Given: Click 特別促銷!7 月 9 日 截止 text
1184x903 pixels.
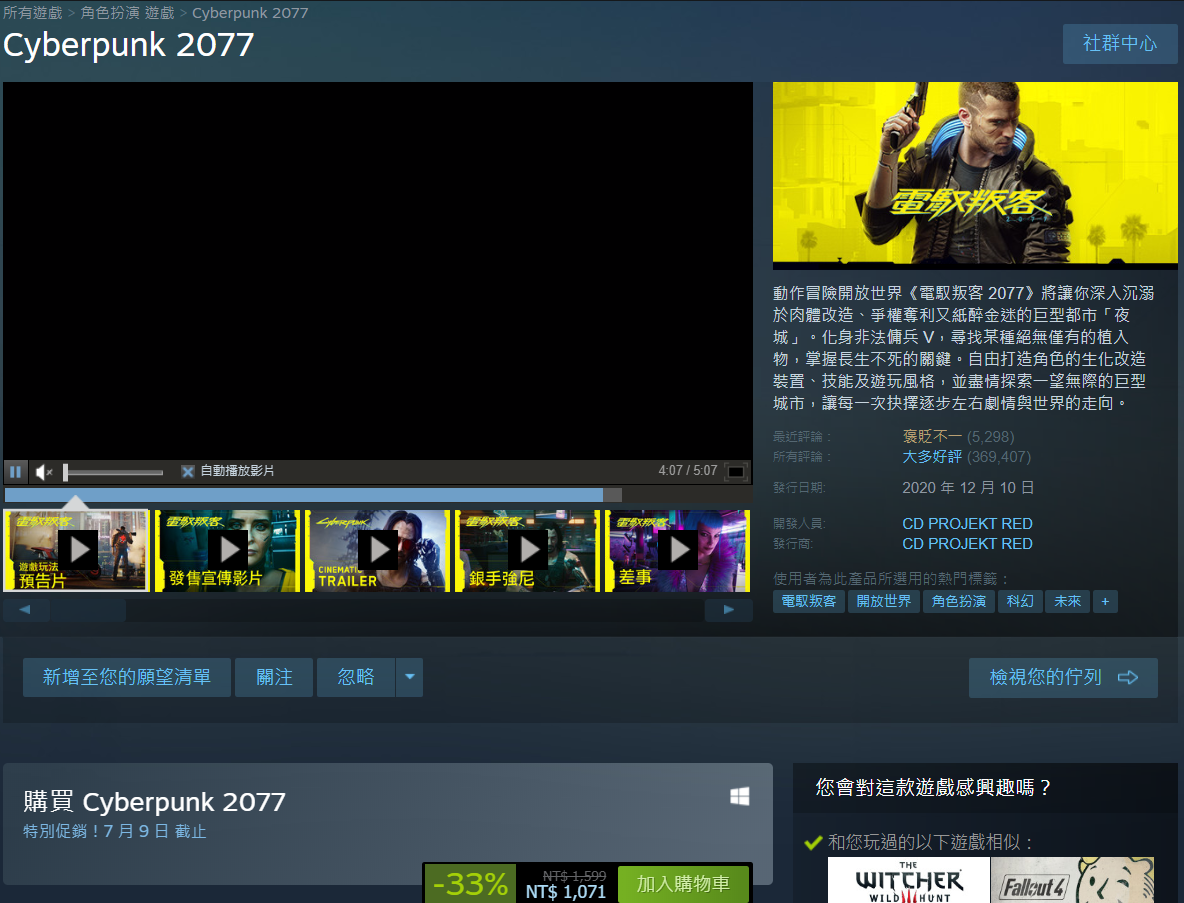Looking at the screenshot, I should coord(115,831).
